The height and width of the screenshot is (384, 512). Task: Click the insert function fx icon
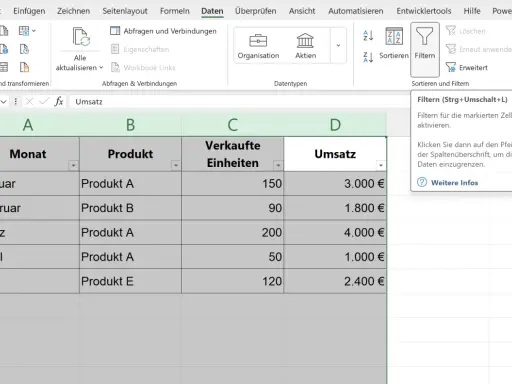[x=59, y=101]
